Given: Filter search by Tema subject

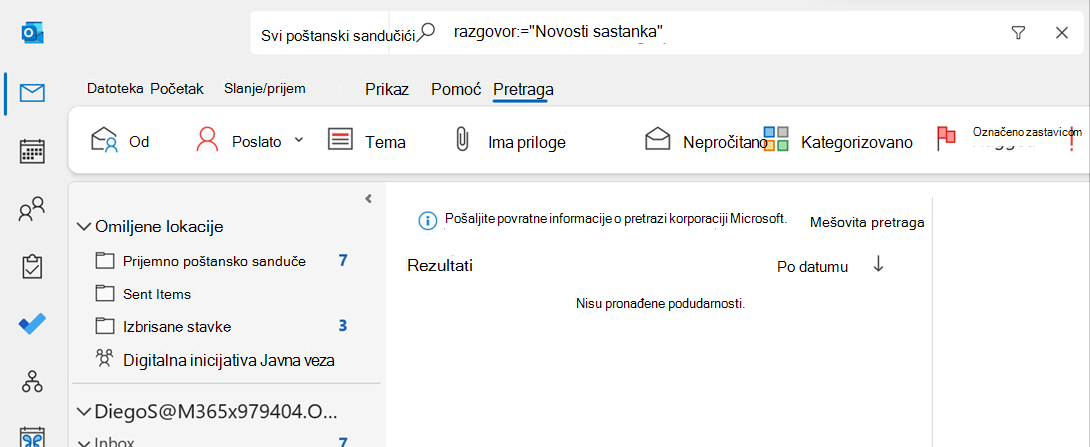Looking at the screenshot, I should click(x=366, y=141).
